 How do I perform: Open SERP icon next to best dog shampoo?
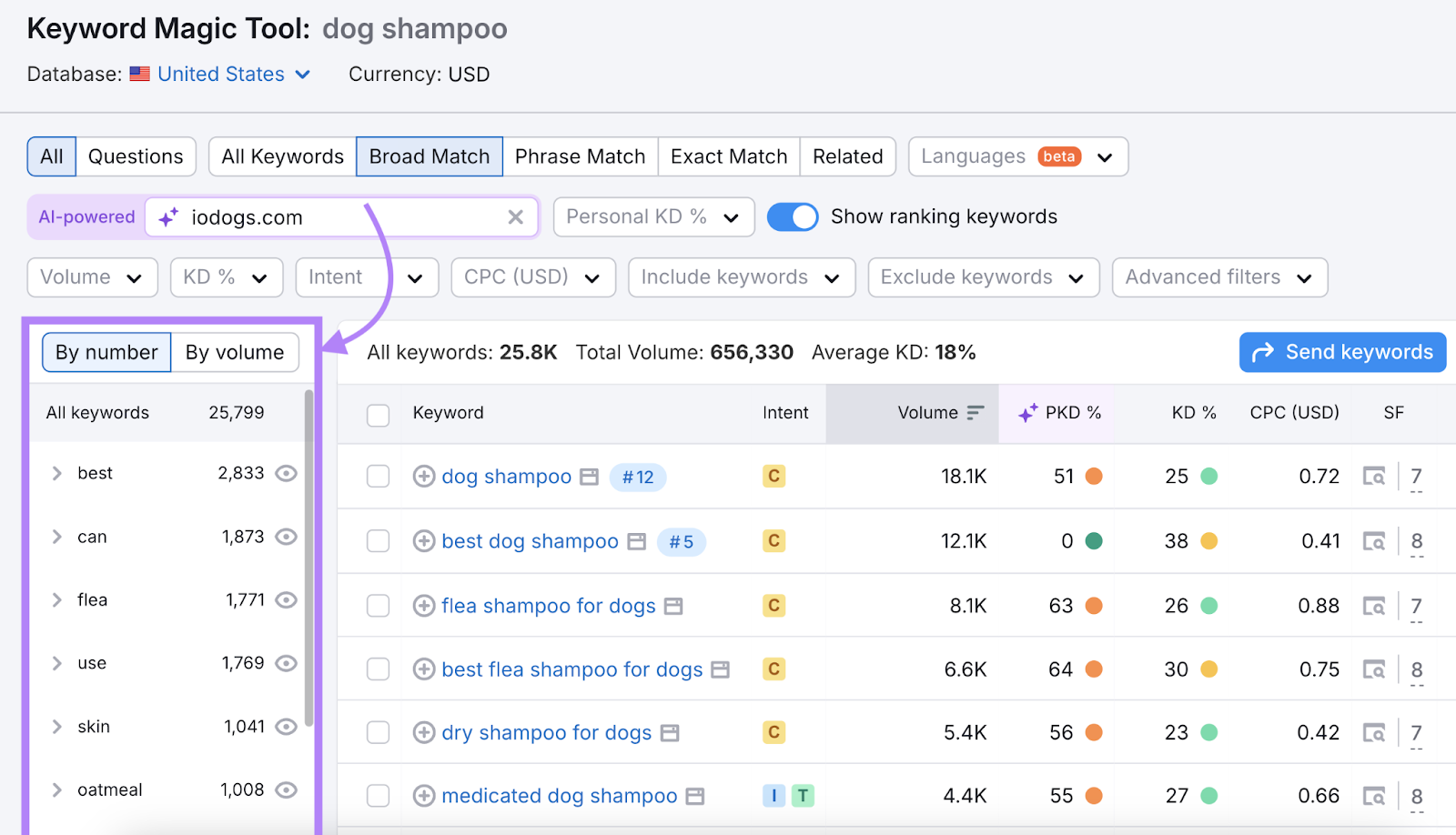(x=637, y=542)
